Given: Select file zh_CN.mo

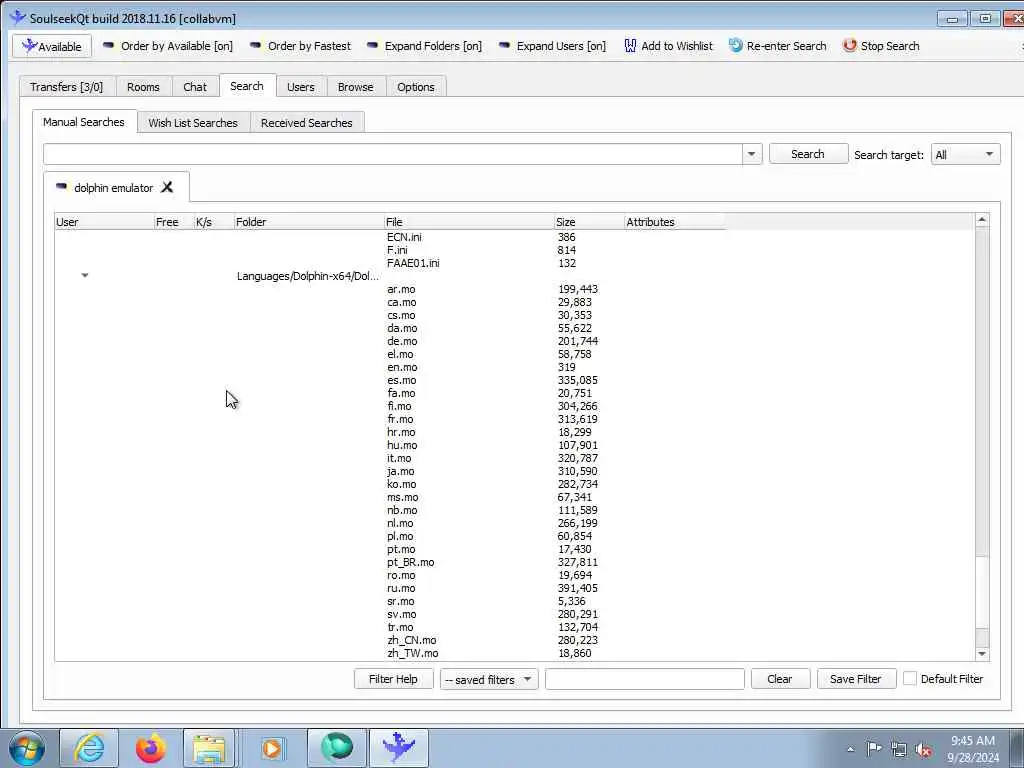Looking at the screenshot, I should tap(412, 641).
